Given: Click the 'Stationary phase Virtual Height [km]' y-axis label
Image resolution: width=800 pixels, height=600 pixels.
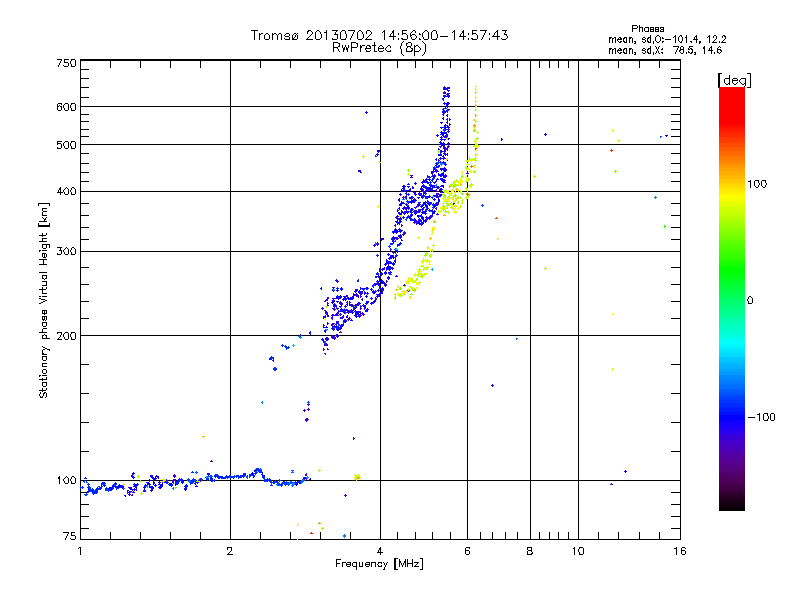Looking at the screenshot, I should pyautogui.click(x=44, y=300).
